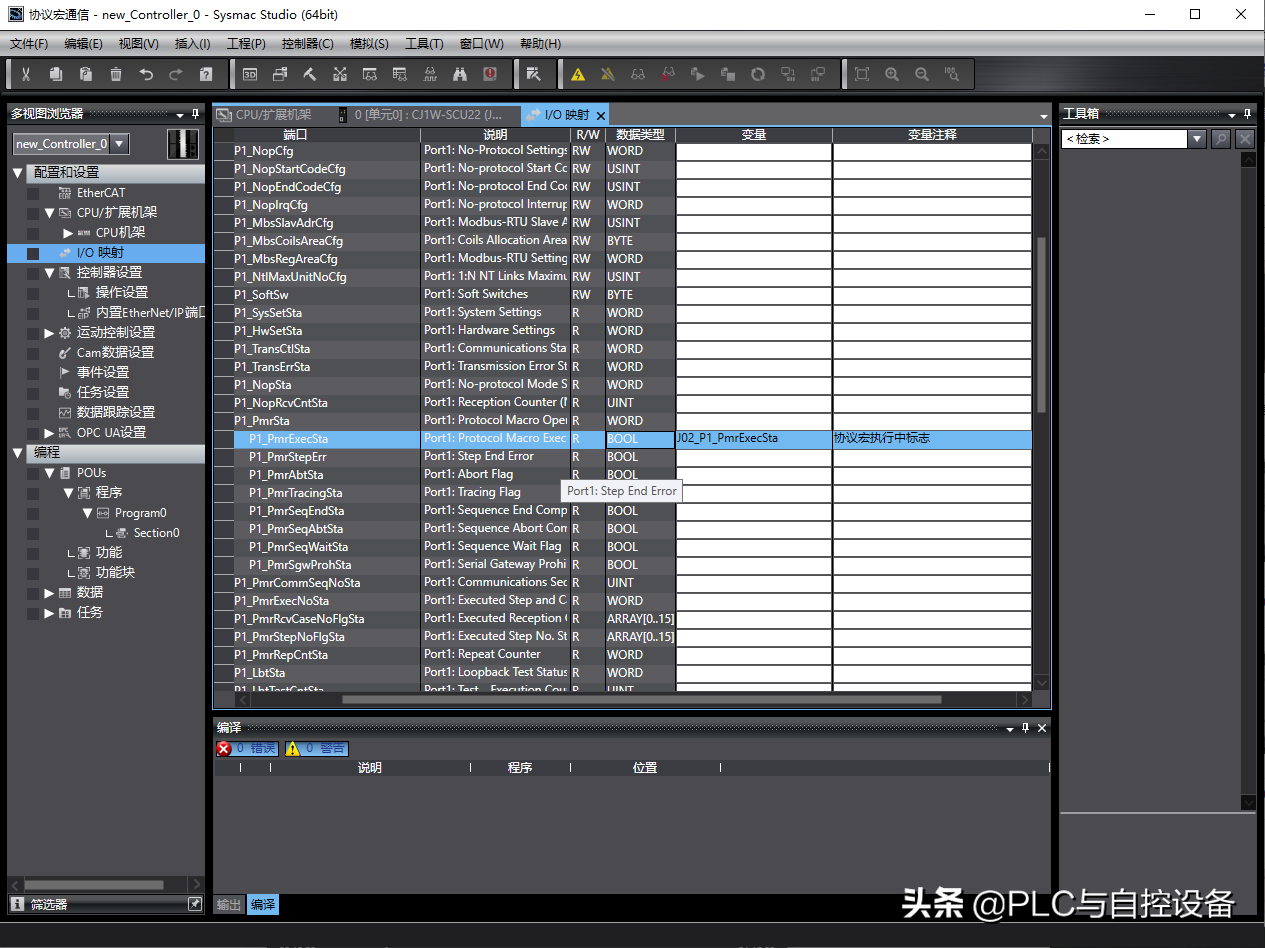Image resolution: width=1265 pixels, height=948 pixels.
Task: Click the 输出 tab at bottom
Action: pos(229,904)
